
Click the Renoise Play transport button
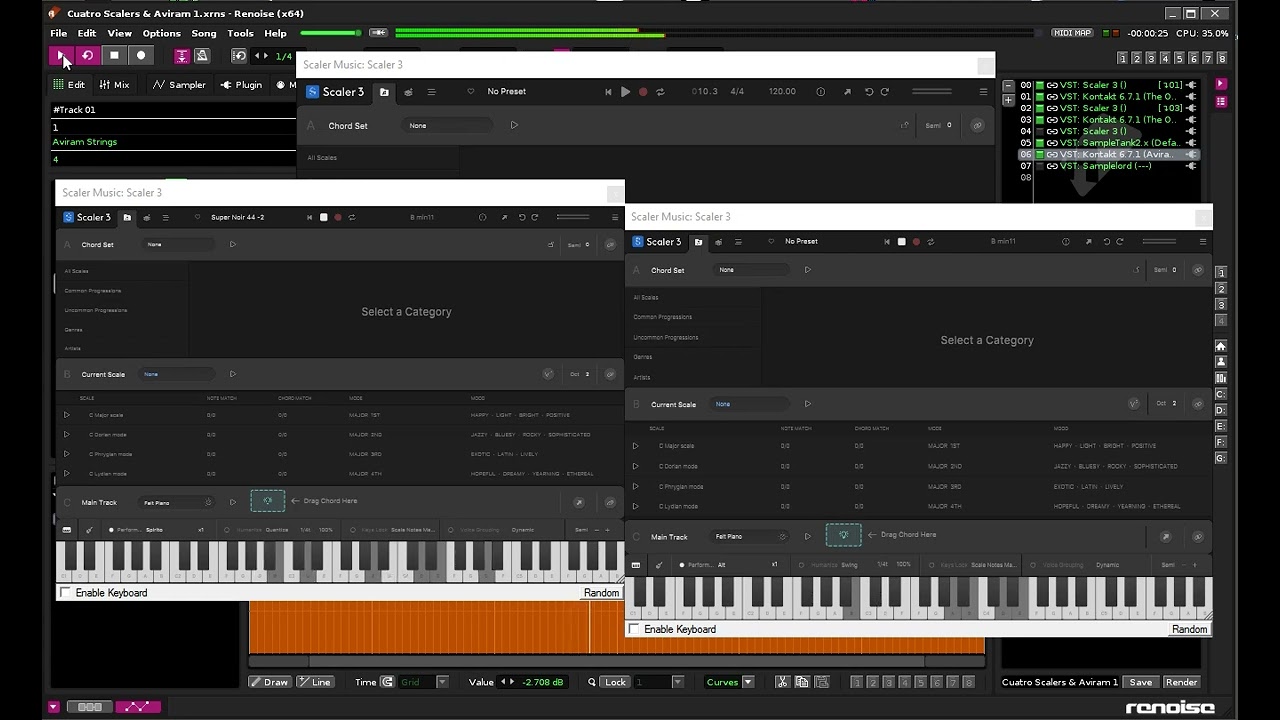pyautogui.click(x=61, y=56)
